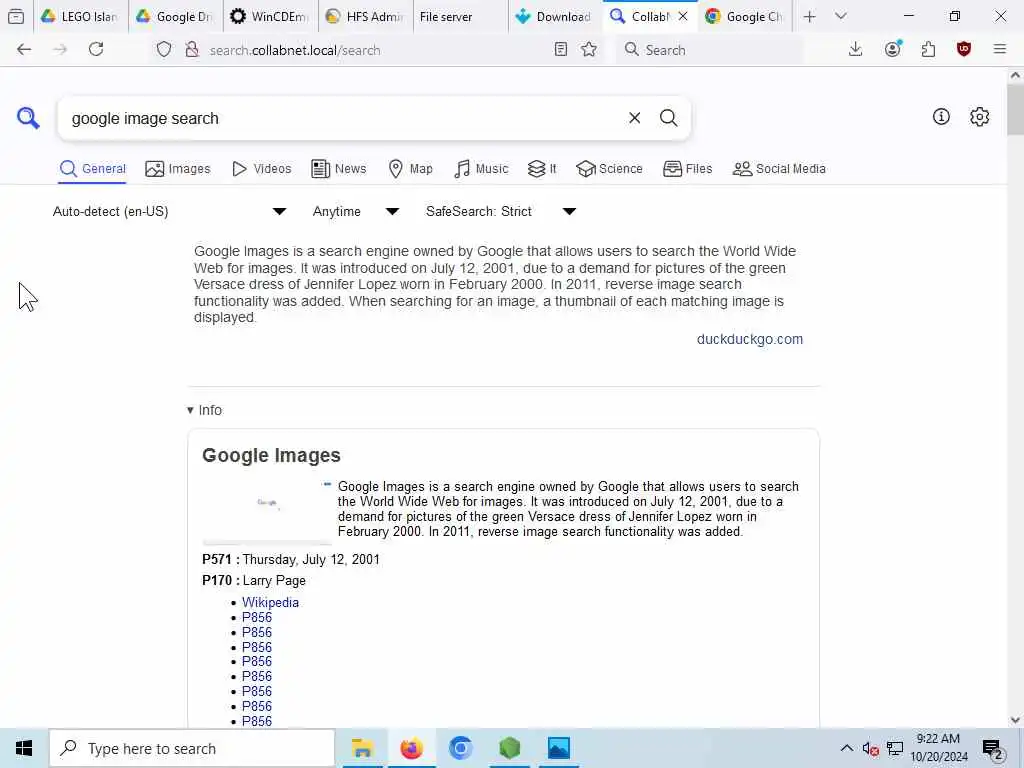The height and width of the screenshot is (768, 1024).
Task: Select the It search category
Action: (541, 169)
